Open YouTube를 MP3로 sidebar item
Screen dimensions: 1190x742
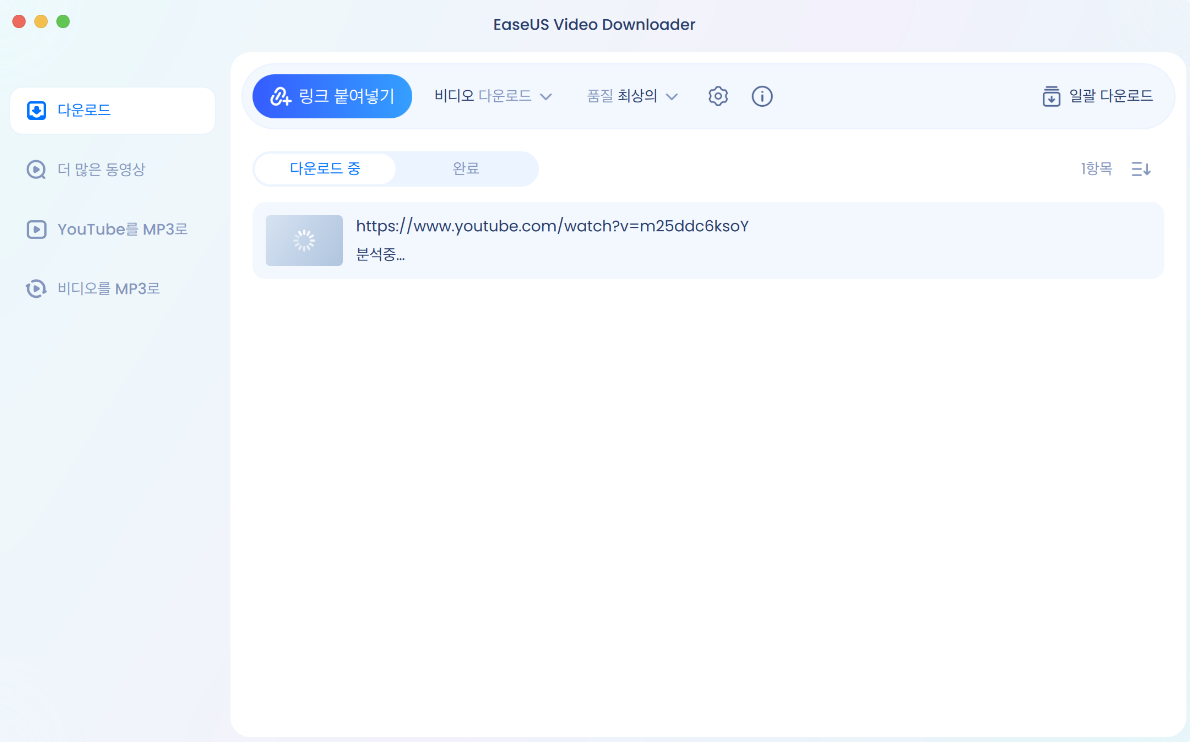coord(112,229)
